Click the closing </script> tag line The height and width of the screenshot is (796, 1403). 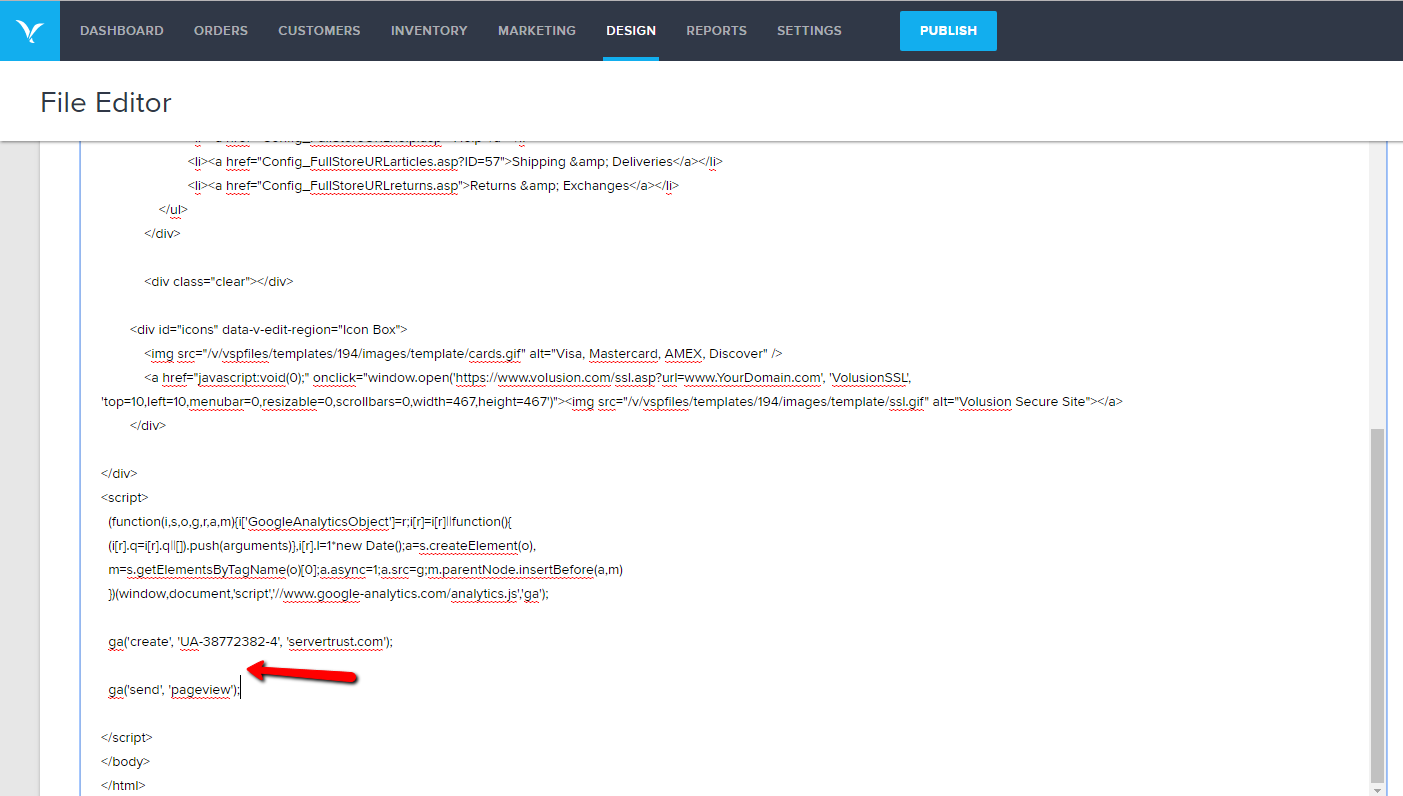[x=127, y=737]
